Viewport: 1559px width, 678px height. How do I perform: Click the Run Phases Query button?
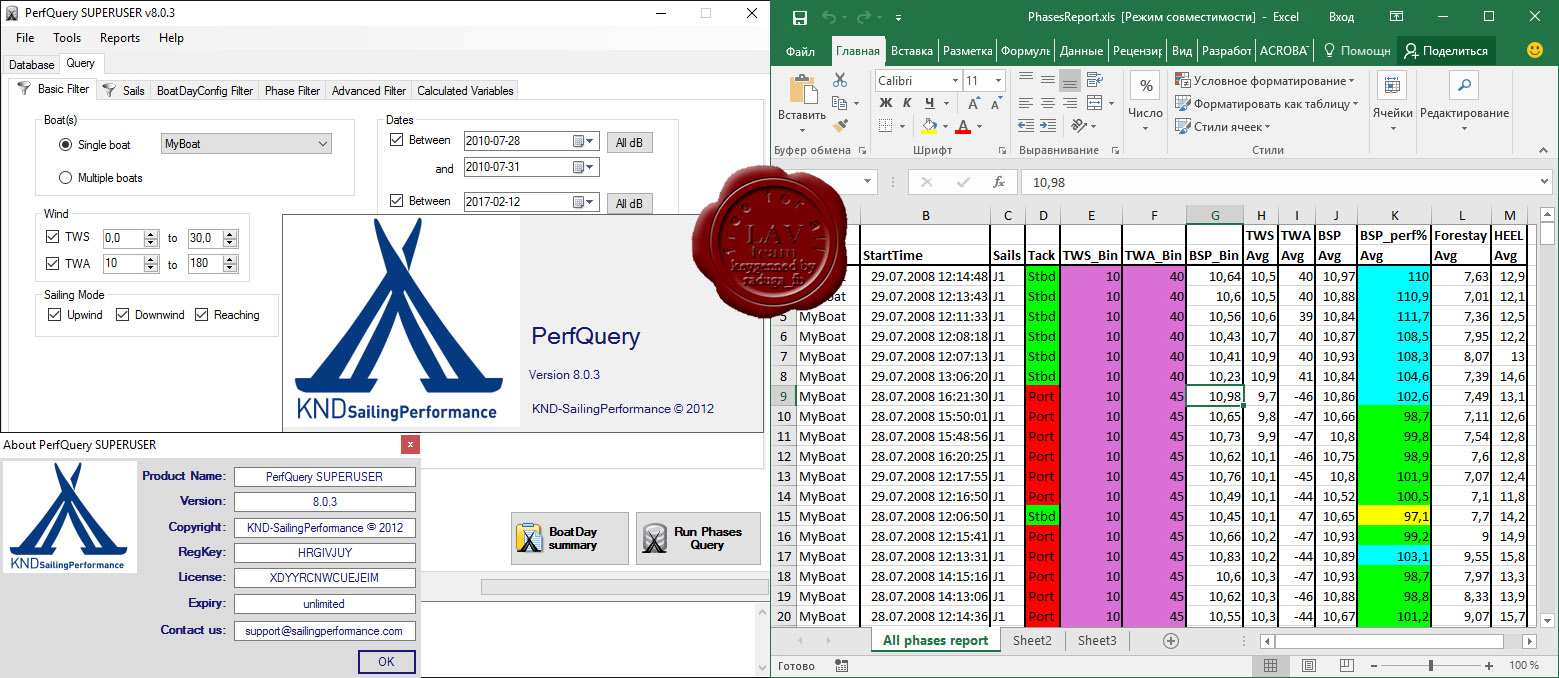[x=698, y=538]
